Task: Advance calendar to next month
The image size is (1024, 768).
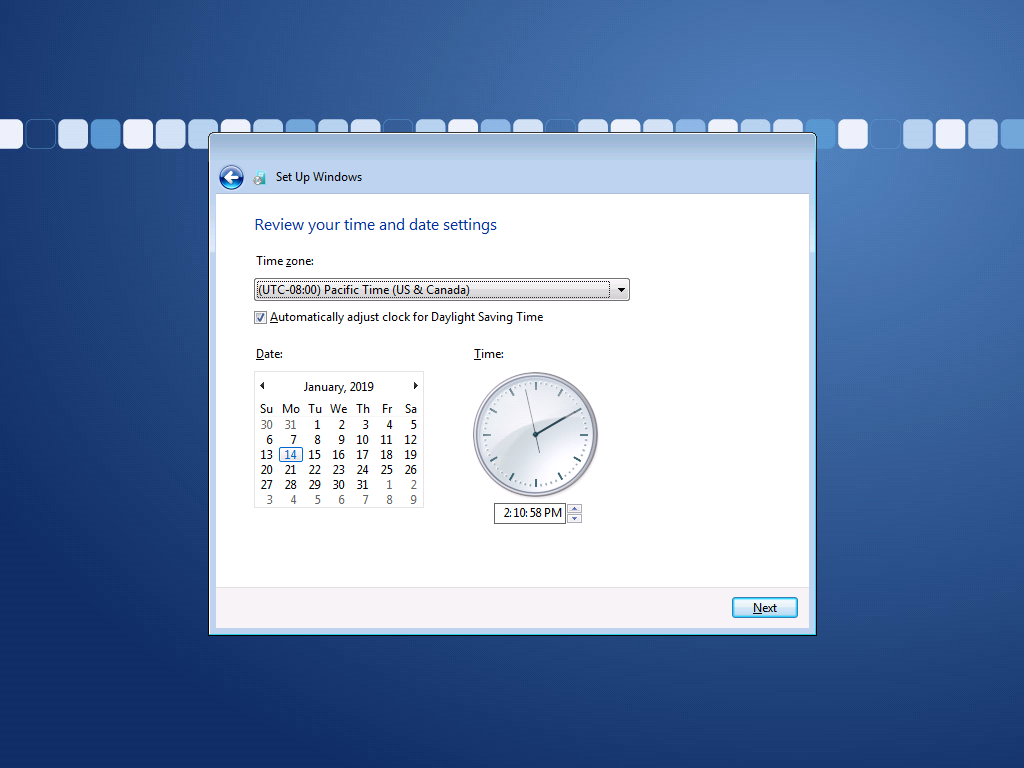Action: click(x=416, y=386)
